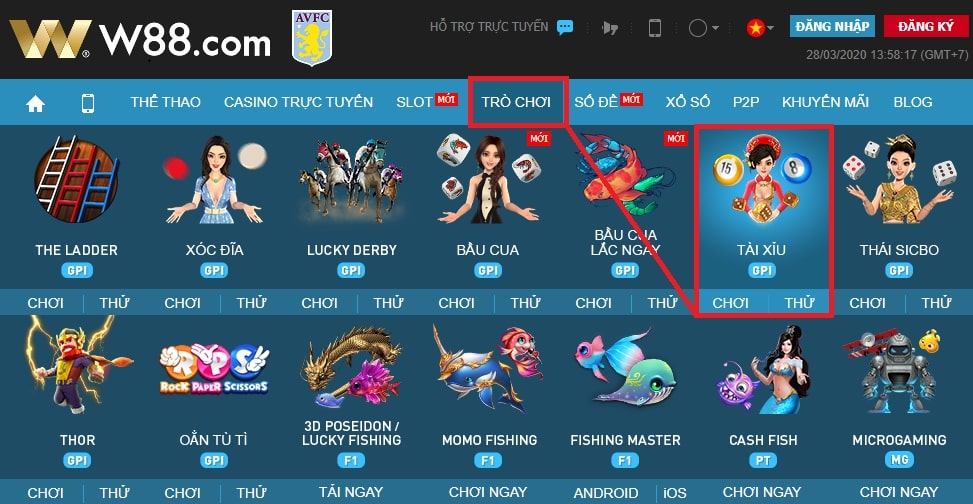Click the ĐĂNG NHẬP login button
The width and height of the screenshot is (973, 504).
click(x=832, y=26)
